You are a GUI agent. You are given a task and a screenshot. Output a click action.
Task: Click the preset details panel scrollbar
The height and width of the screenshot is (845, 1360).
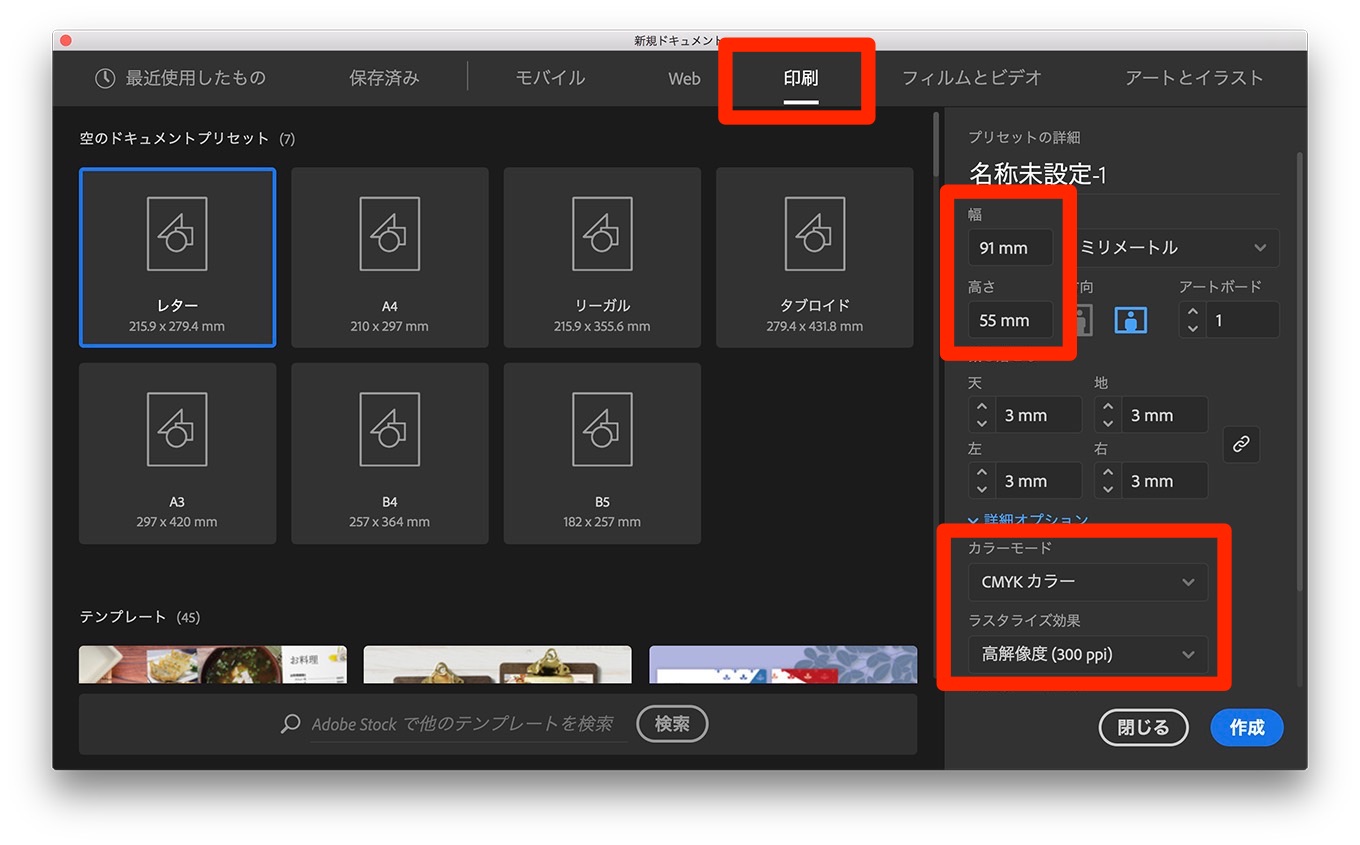tap(1300, 370)
